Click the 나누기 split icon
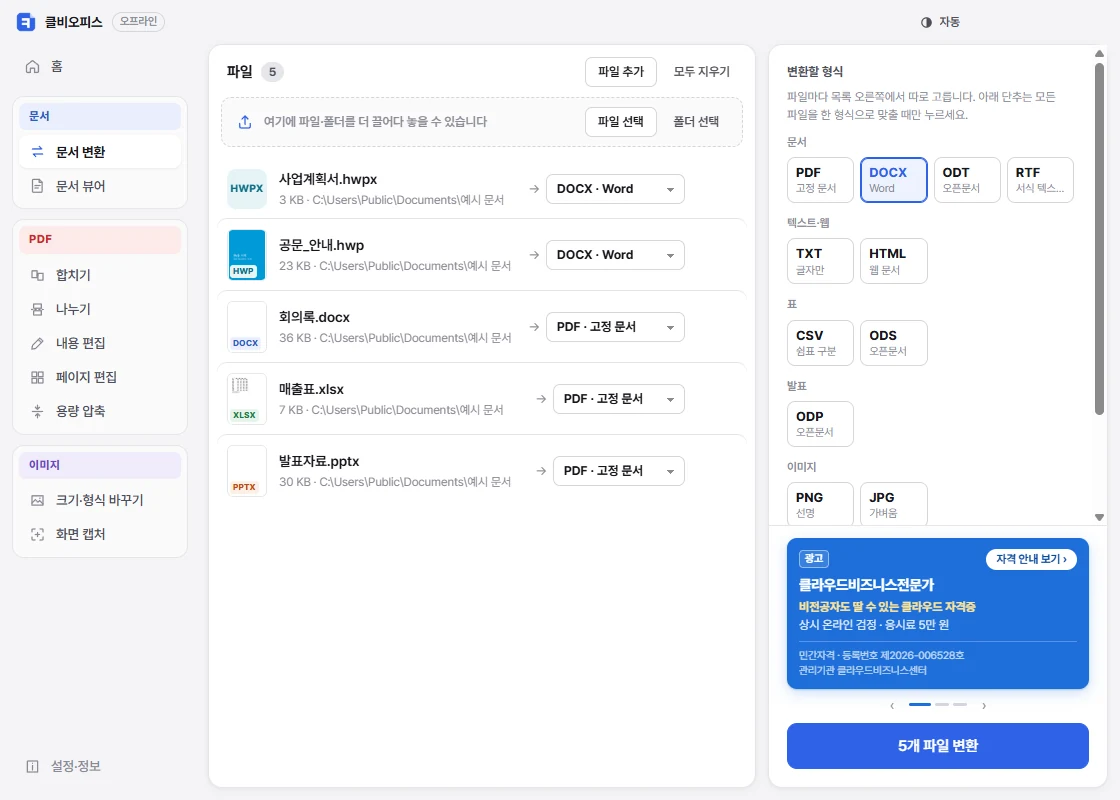Viewport: 1120px width, 800px height. pyautogui.click(x=37, y=309)
